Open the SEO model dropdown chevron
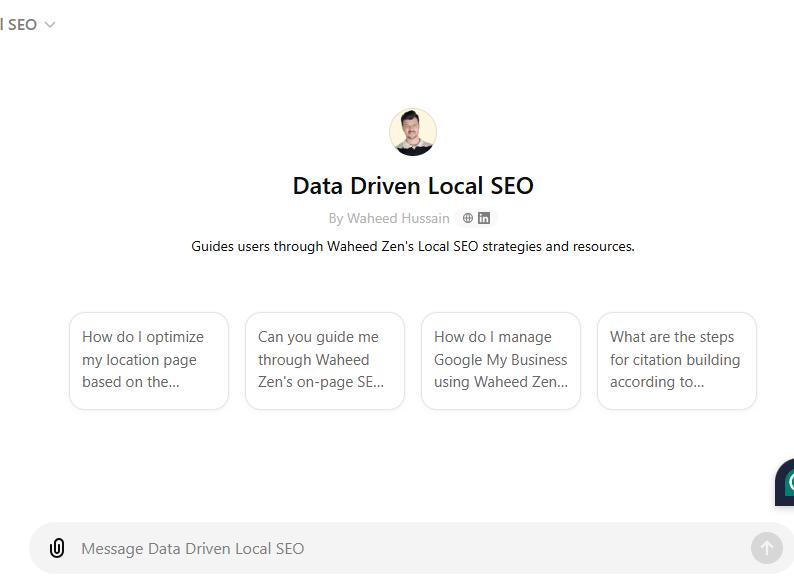The height and width of the screenshot is (584, 794). tap(50, 24)
